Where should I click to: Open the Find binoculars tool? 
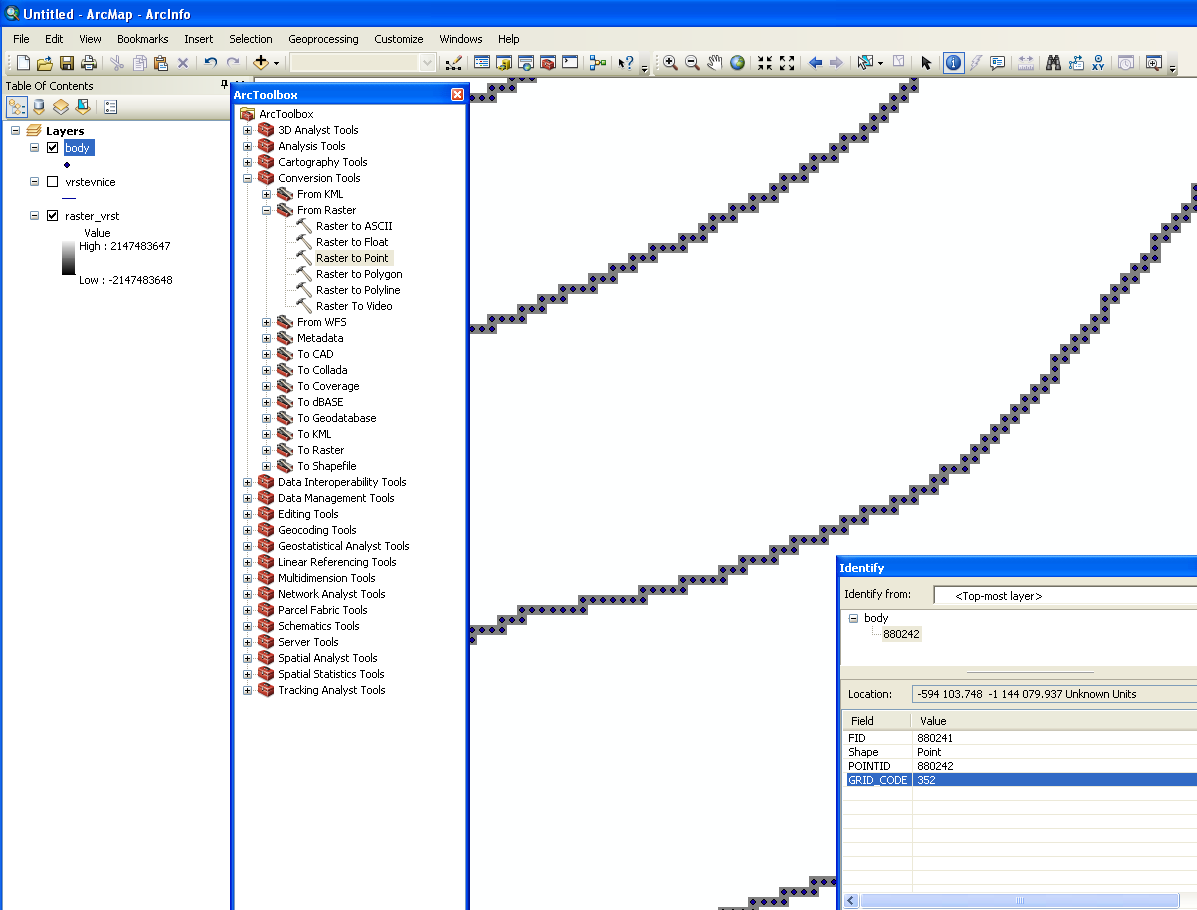pos(1053,63)
